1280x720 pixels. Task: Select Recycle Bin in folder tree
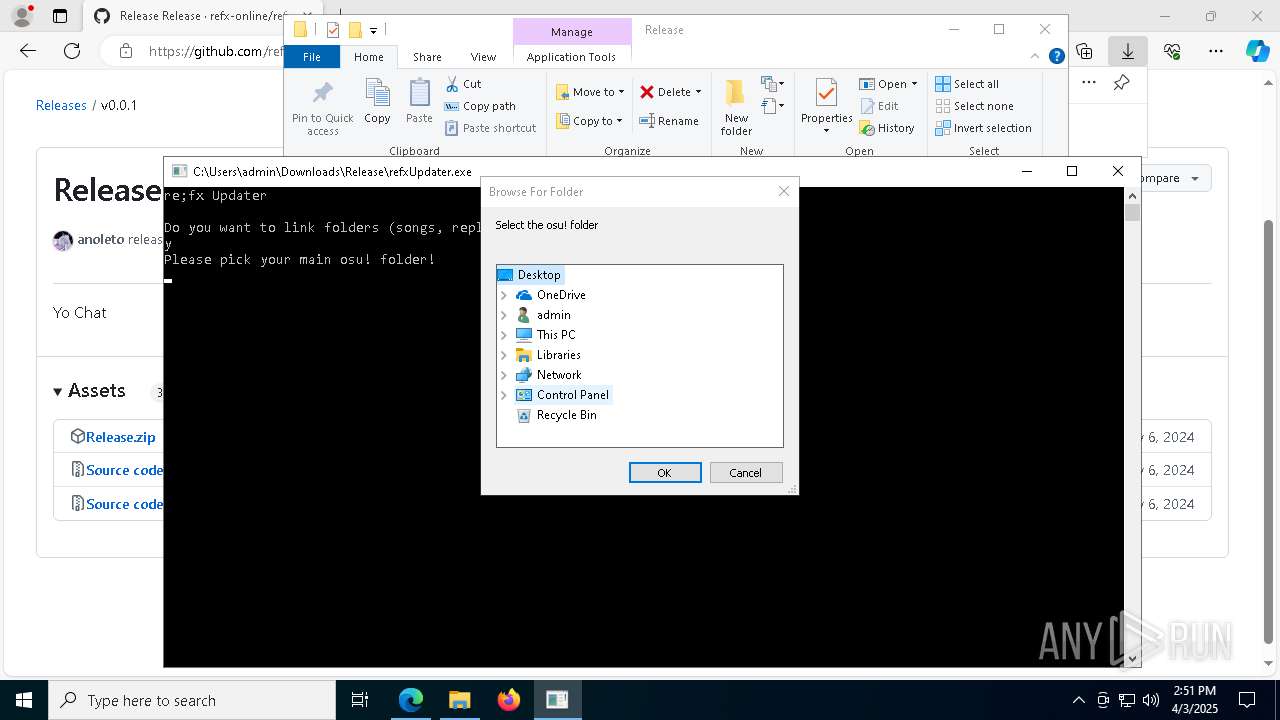click(x=566, y=415)
